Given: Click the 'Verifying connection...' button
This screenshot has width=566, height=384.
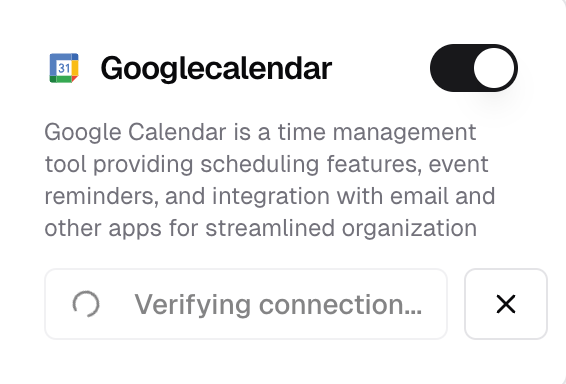Looking at the screenshot, I should click(246, 304).
